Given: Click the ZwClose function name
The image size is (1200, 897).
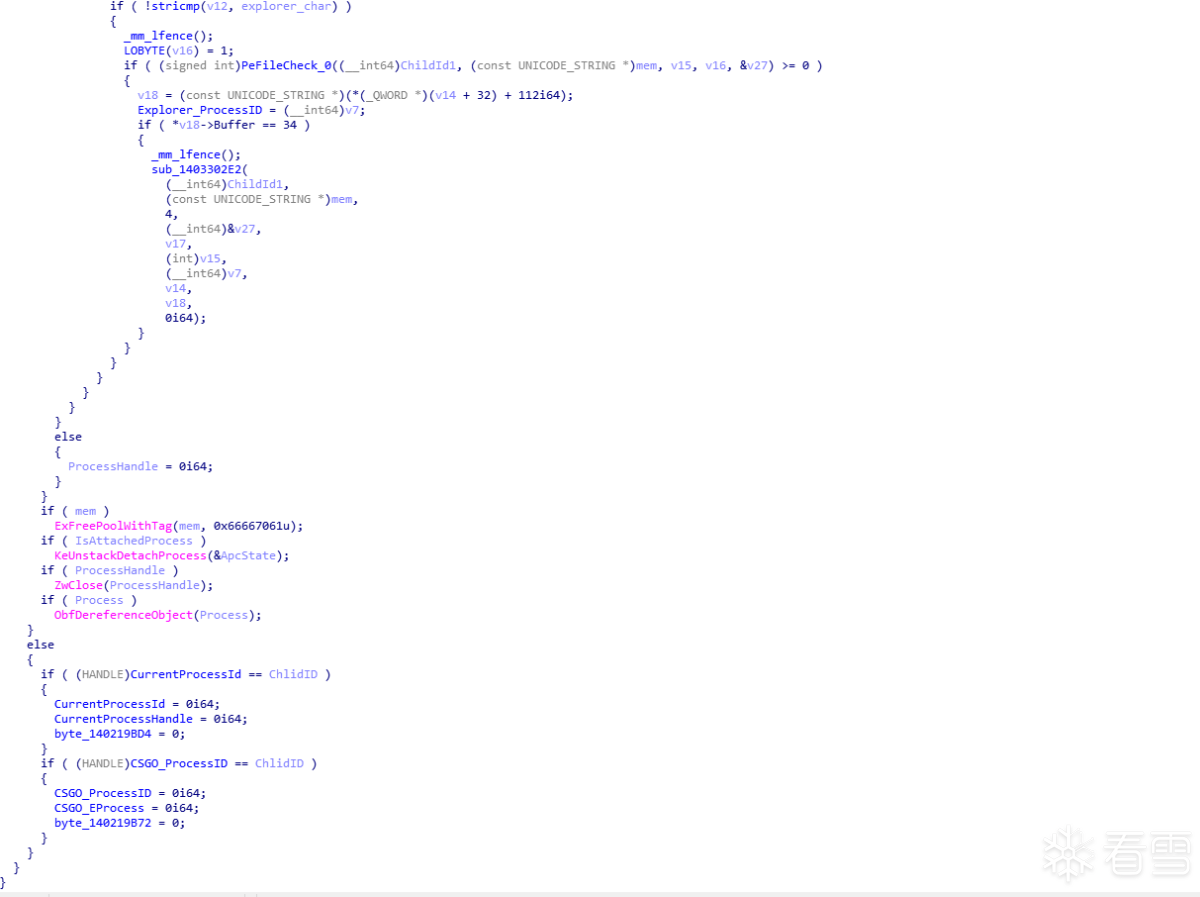Looking at the screenshot, I should point(78,585).
